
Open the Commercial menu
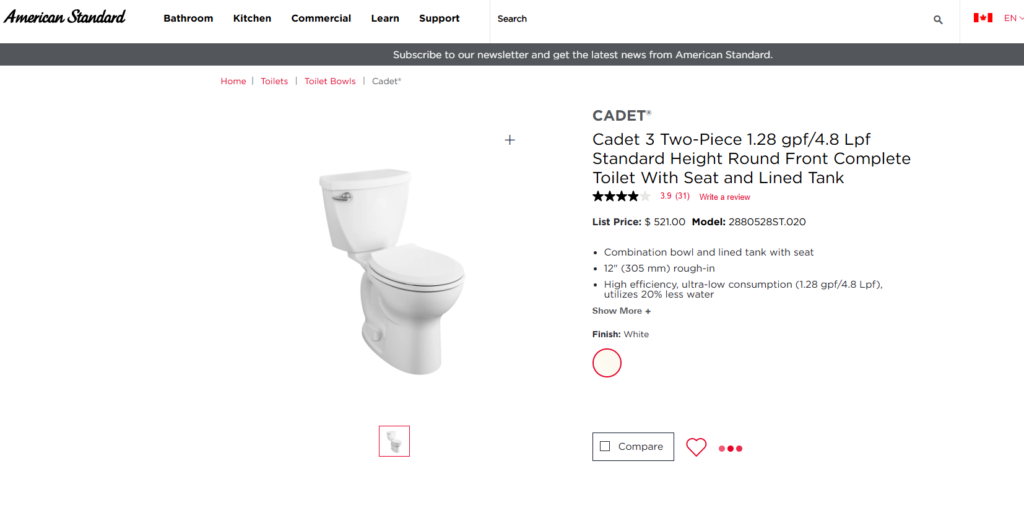321,18
